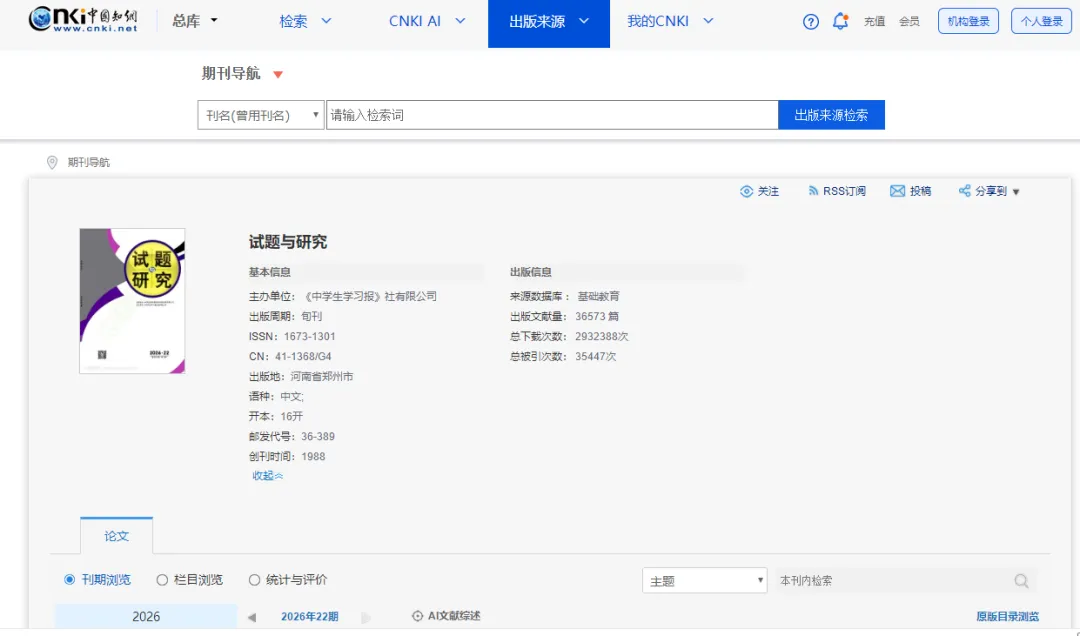Click the 2026年22期 issue link
The height and width of the screenshot is (636, 1080).
[x=309, y=617]
